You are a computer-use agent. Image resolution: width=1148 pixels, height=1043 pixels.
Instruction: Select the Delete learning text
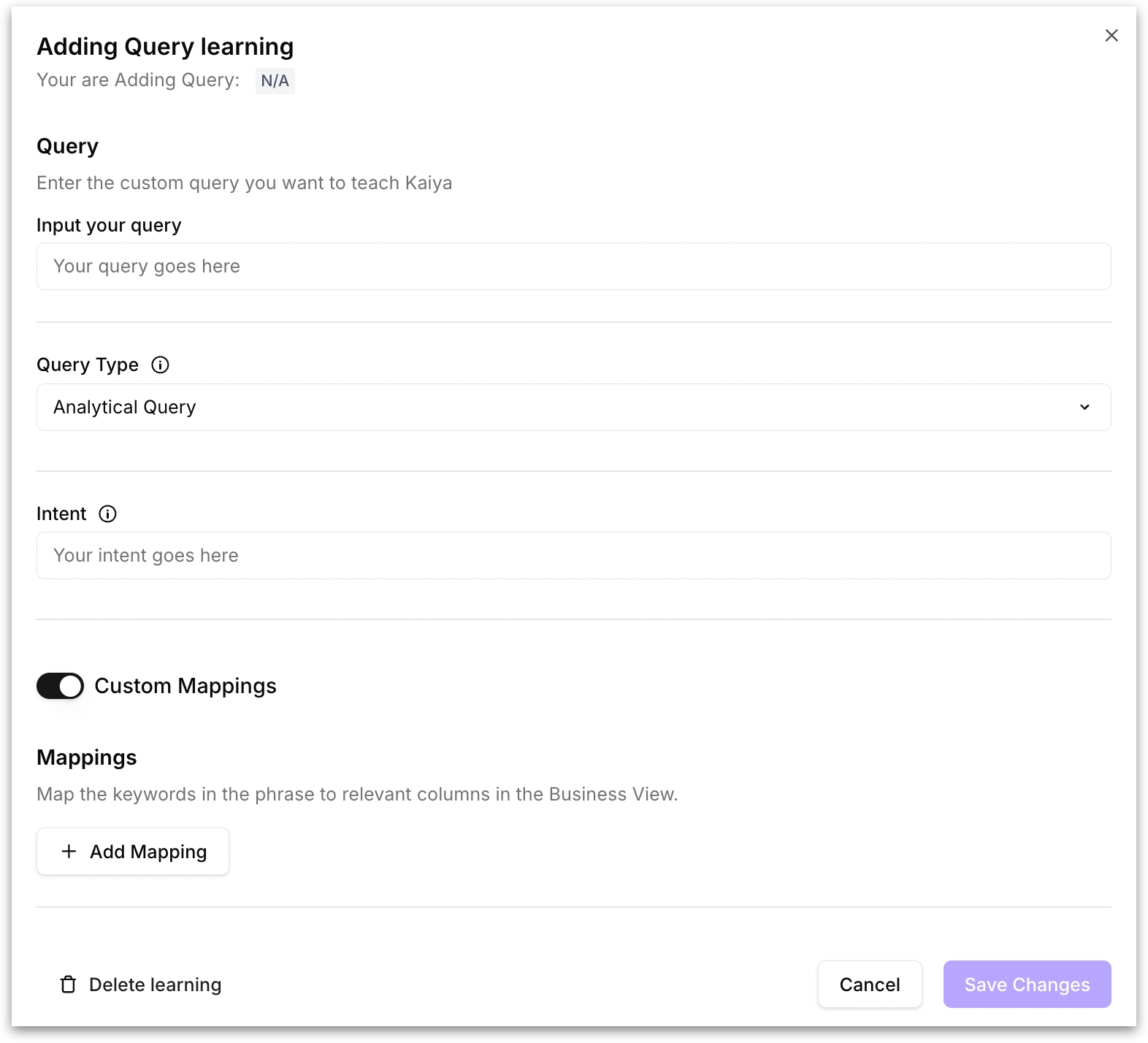(155, 985)
